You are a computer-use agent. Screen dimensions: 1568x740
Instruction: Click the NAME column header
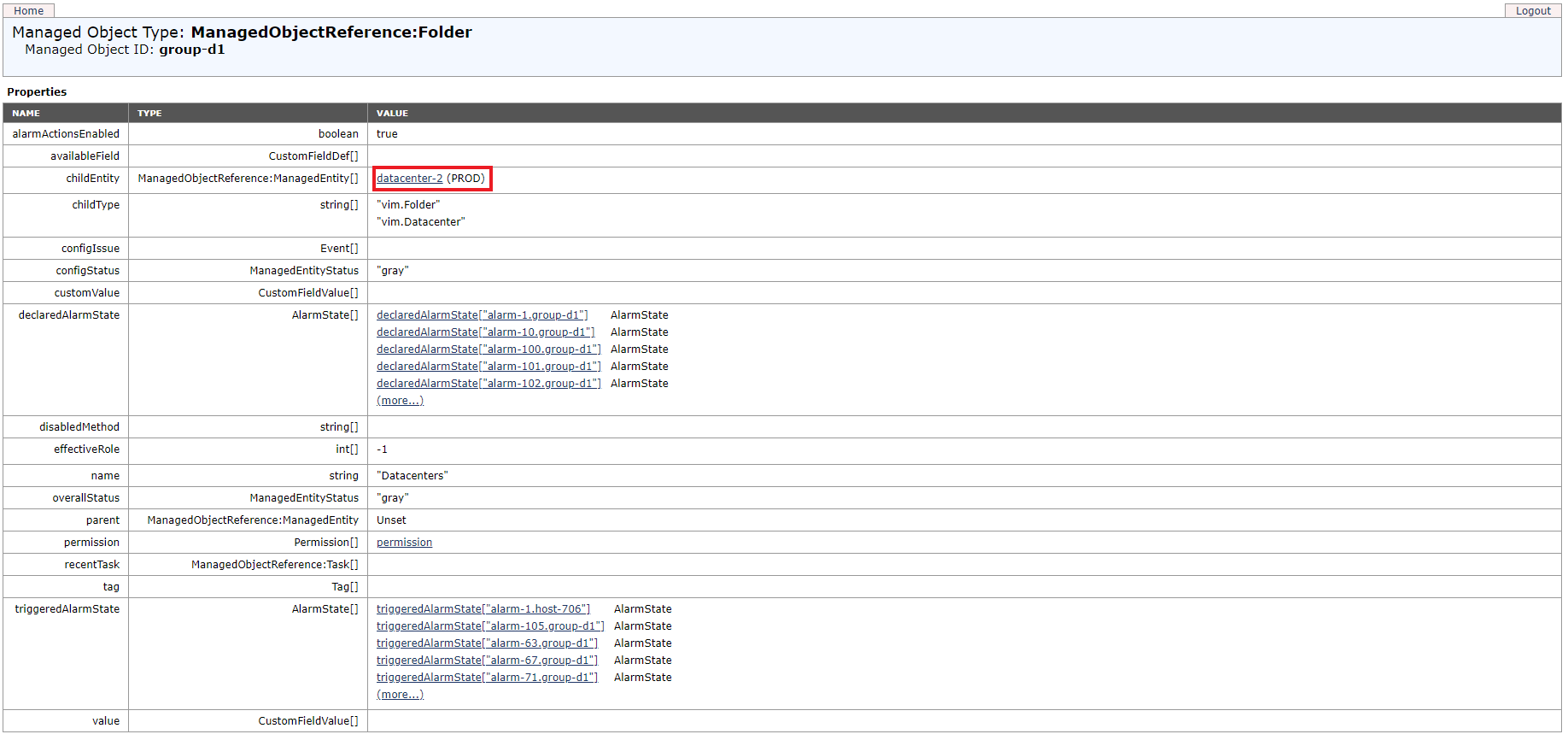click(x=26, y=113)
